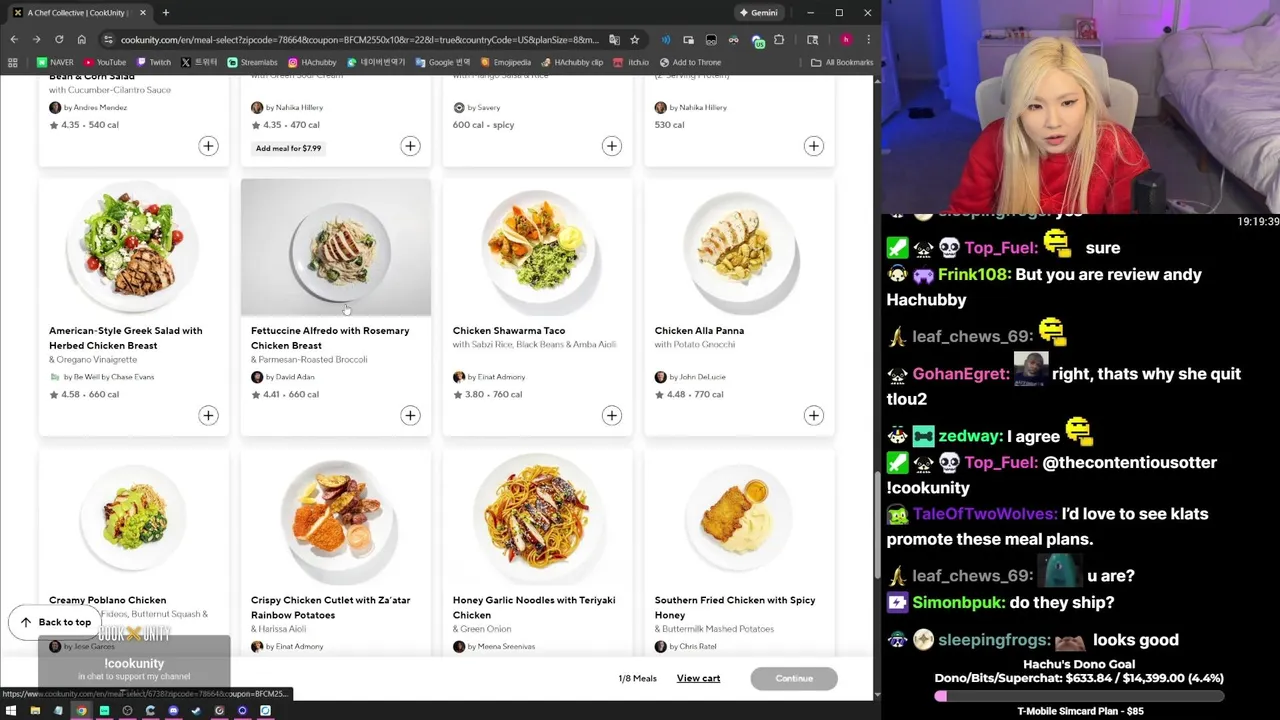The height and width of the screenshot is (720, 1280).
Task: Add the 530 cal meal by Nahika Hillery
Action: 814,146
